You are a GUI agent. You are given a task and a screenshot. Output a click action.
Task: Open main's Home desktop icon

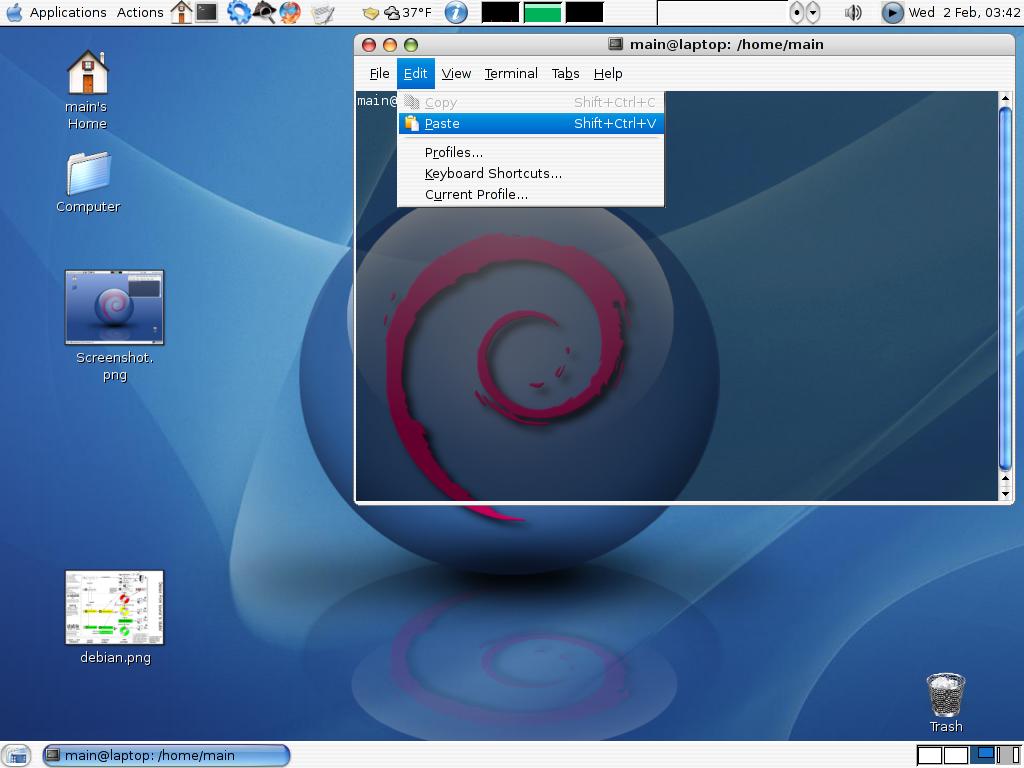pyautogui.click(x=87, y=91)
